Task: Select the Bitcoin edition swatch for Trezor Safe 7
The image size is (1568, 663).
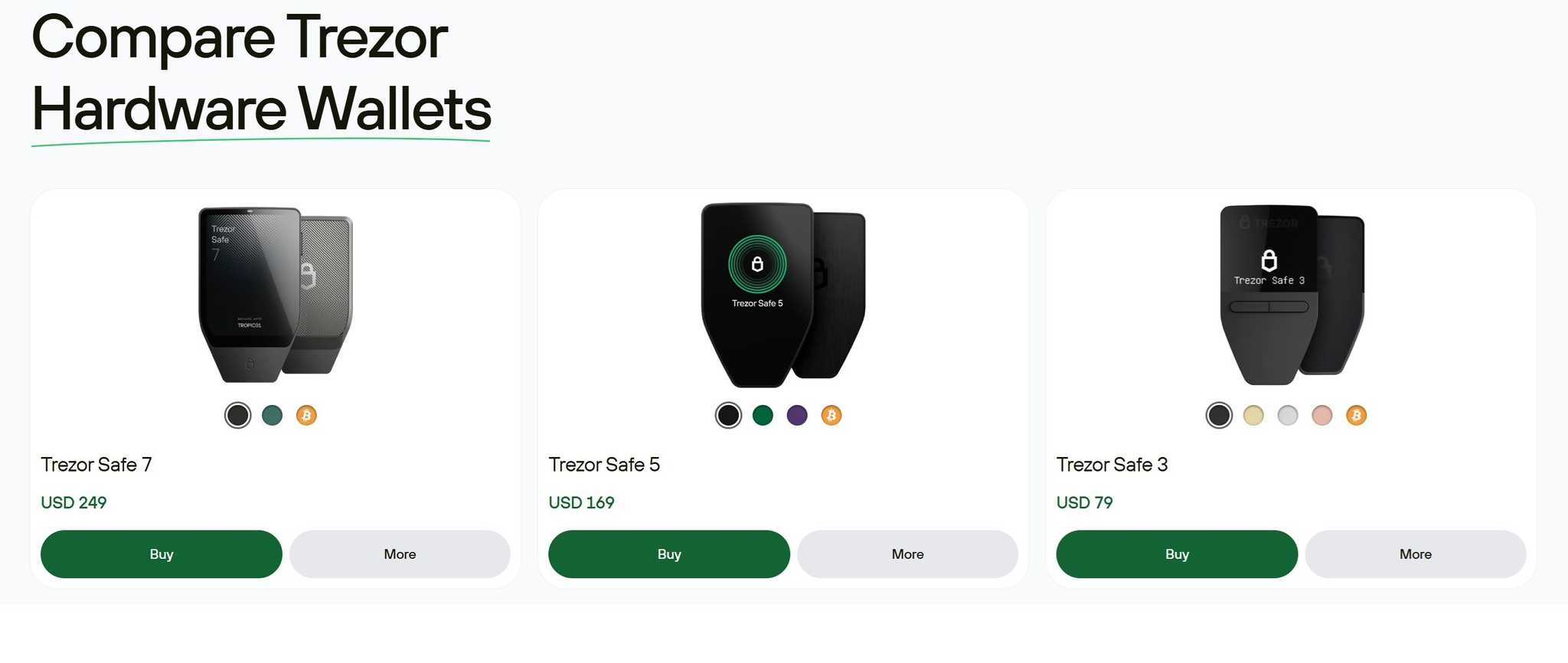Action: [305, 415]
